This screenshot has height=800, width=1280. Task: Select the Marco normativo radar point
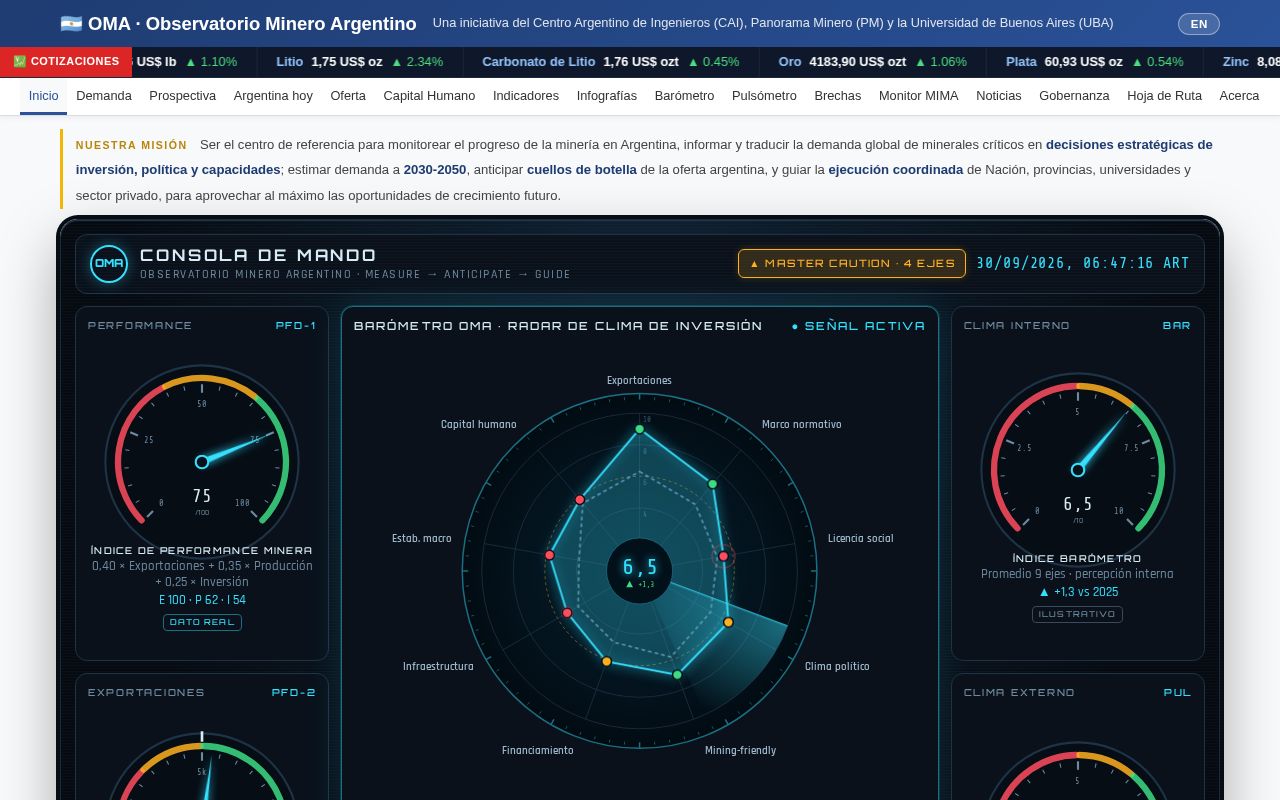tap(713, 484)
